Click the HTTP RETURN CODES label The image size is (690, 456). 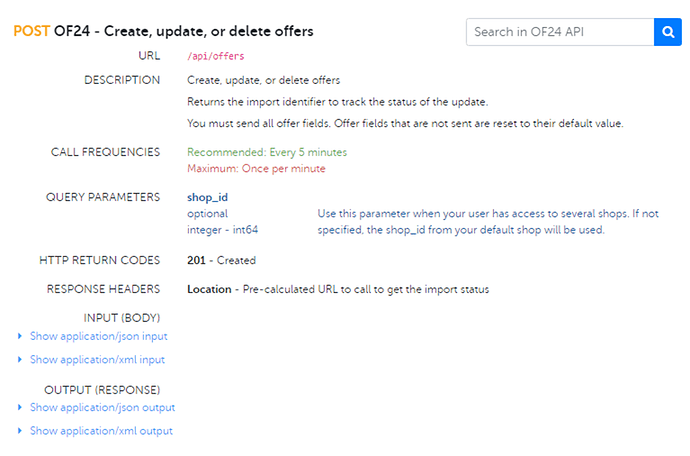coord(99,260)
